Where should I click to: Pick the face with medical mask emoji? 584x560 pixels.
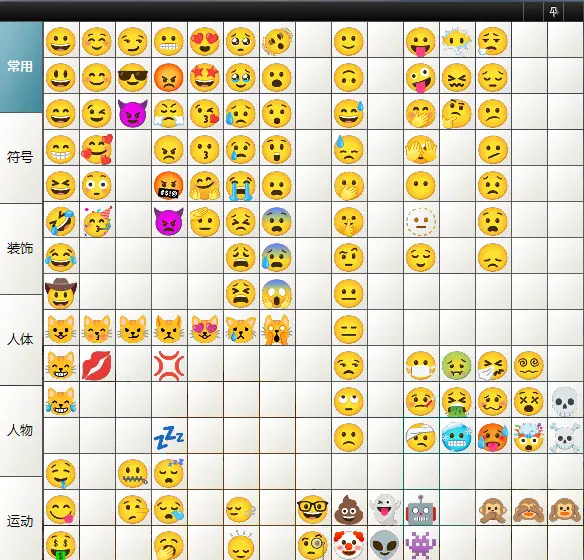coord(420,365)
